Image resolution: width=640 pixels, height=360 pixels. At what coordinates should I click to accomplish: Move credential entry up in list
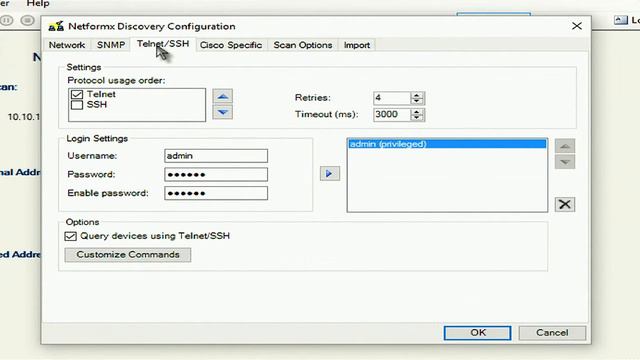[565, 146]
